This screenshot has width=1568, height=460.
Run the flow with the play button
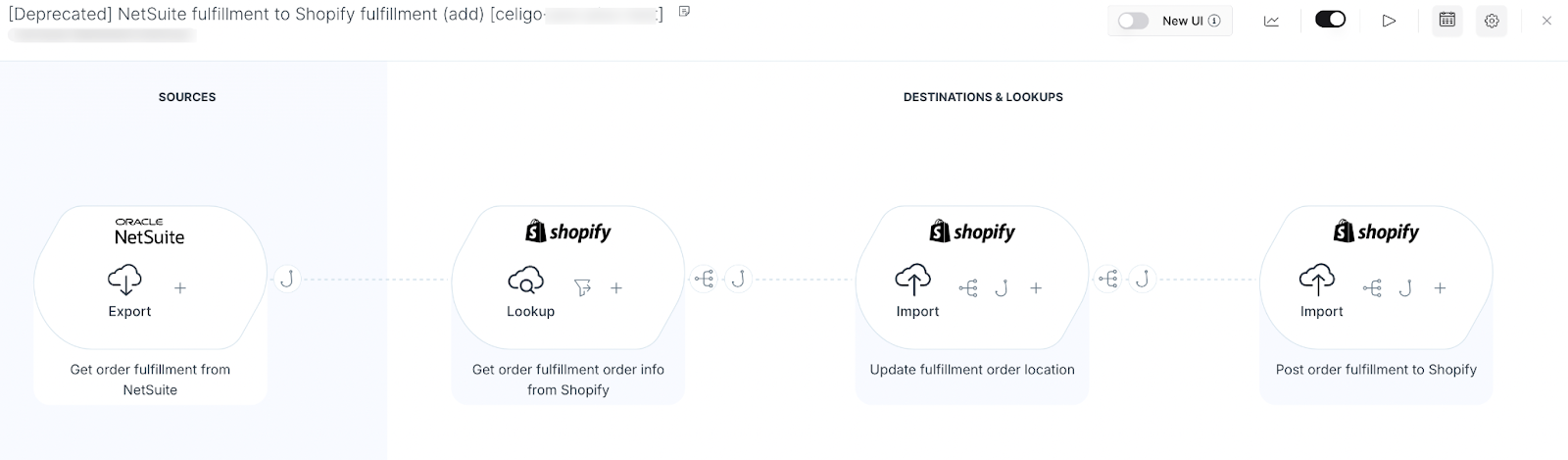click(1389, 21)
